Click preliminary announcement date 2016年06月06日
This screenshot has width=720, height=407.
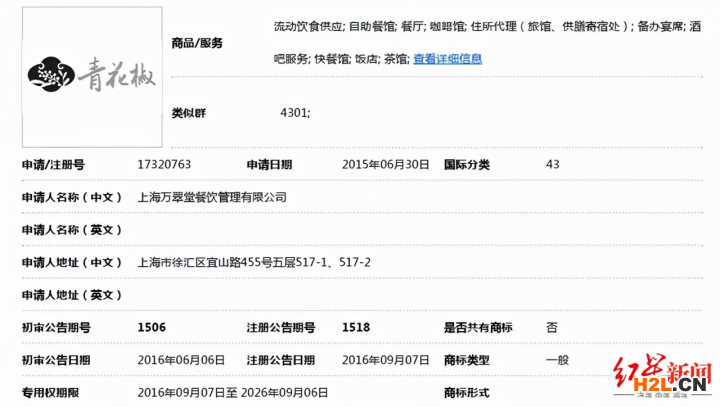click(x=181, y=360)
